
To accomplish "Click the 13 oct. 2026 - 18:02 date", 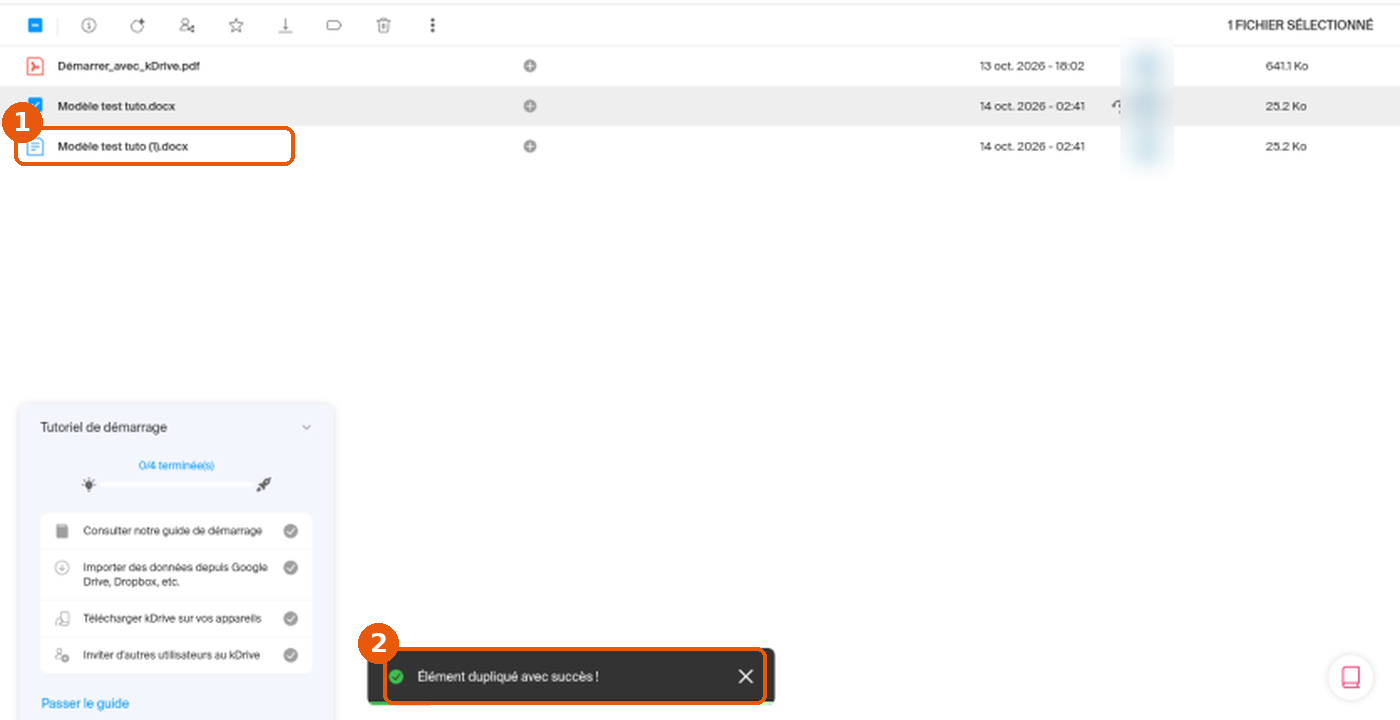I will coord(1032,66).
